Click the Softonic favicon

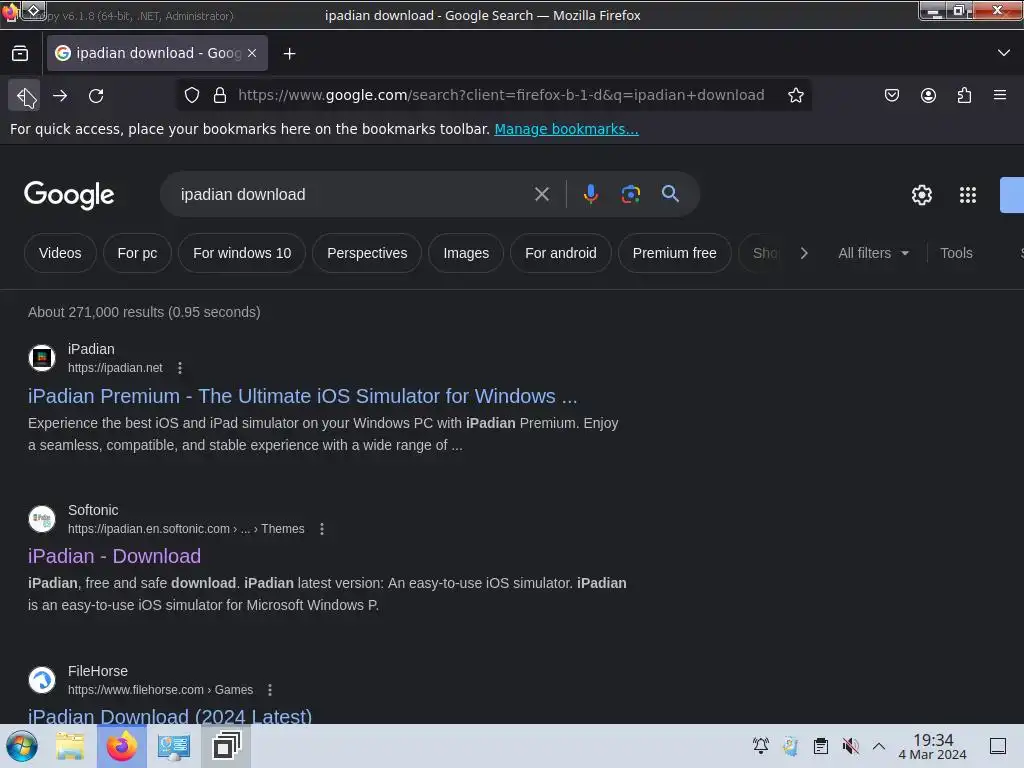pyautogui.click(x=42, y=519)
